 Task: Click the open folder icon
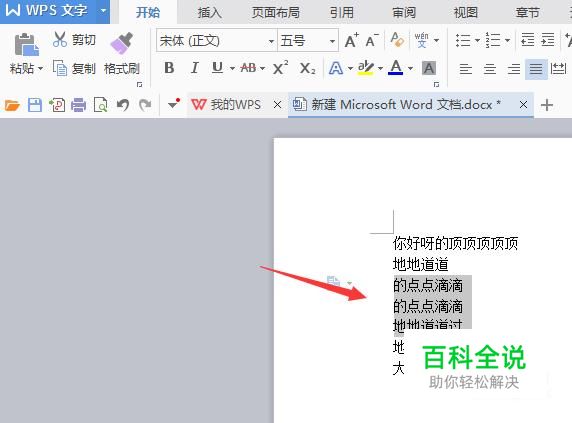pyautogui.click(x=12, y=105)
